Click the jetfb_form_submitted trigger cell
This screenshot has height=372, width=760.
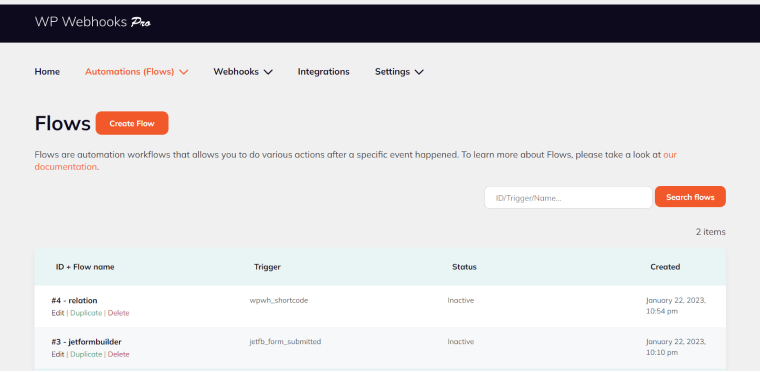(x=285, y=342)
